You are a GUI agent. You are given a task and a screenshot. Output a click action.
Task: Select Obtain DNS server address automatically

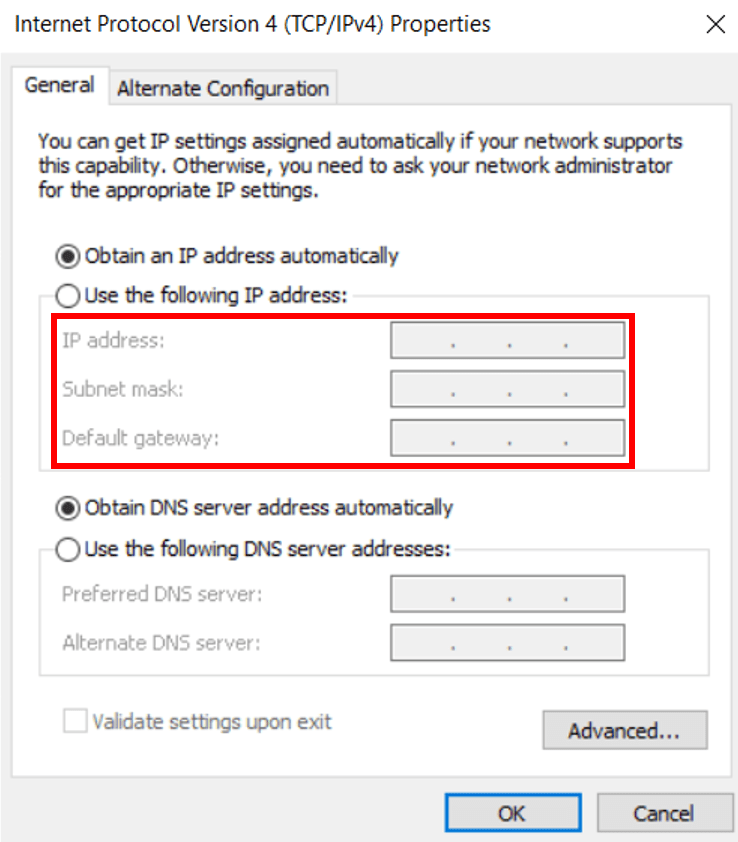(x=68, y=508)
